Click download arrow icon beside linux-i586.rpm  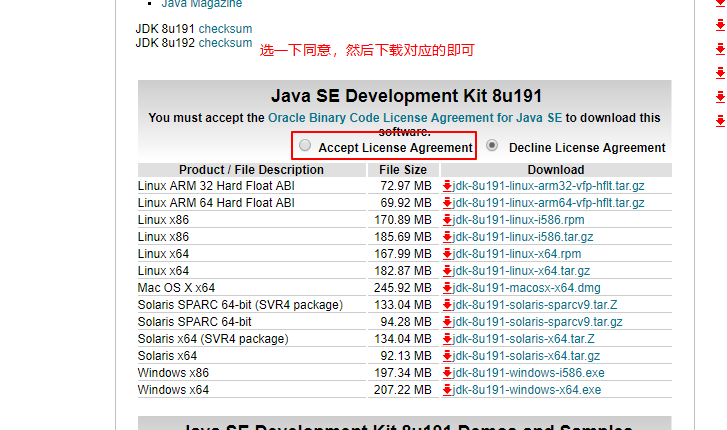[447, 220]
